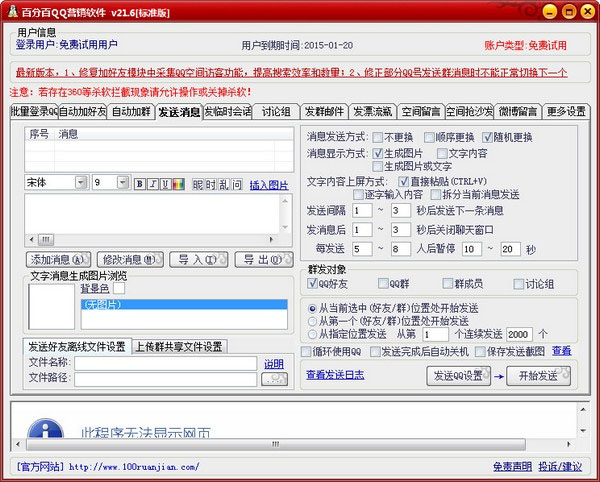Screen dimensions: 600x482
Task: Click the 发送QQ设置 dropdown button
Action: (x=461, y=376)
